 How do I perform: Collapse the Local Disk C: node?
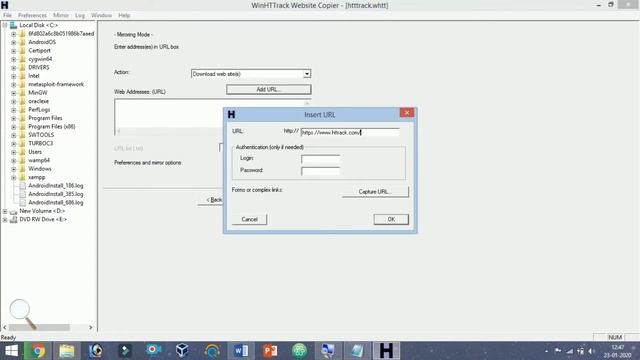point(5,25)
